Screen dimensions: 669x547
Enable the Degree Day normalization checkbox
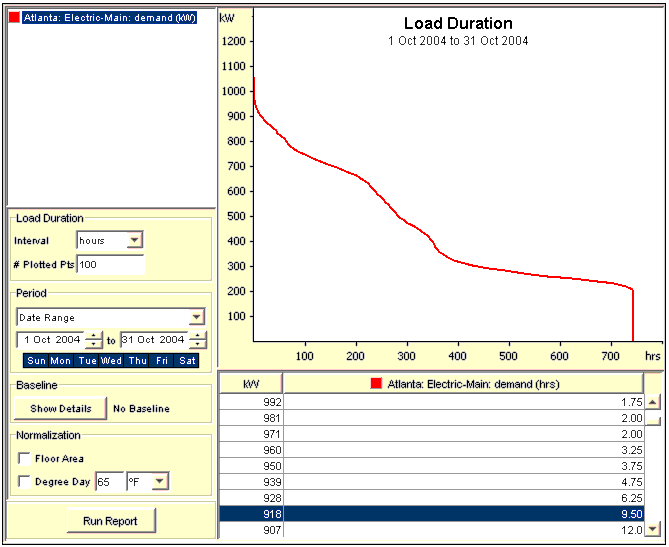point(24,482)
